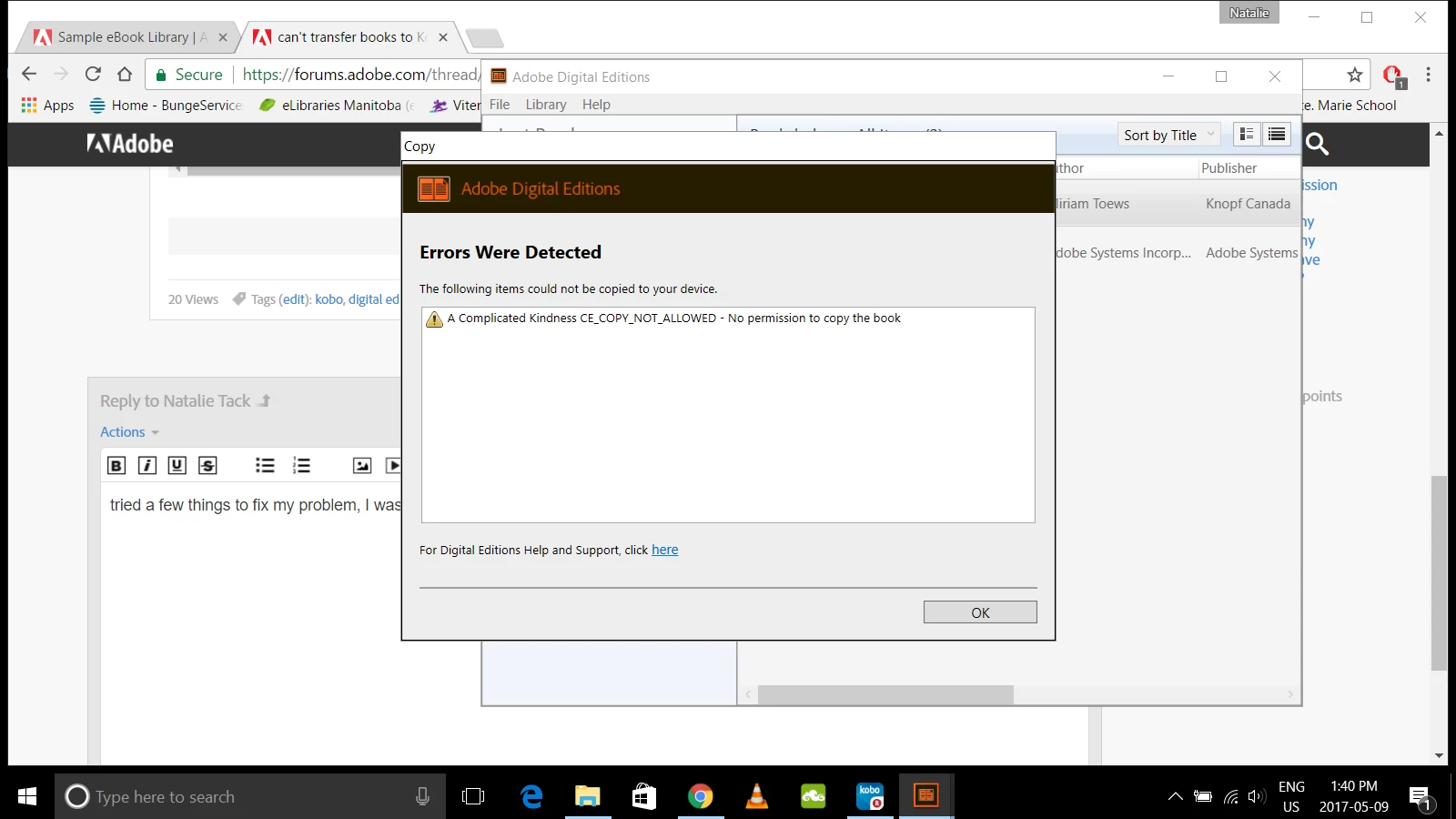Open the Help menu in Adobe Digital Editions
The height and width of the screenshot is (819, 1456).
(x=596, y=105)
